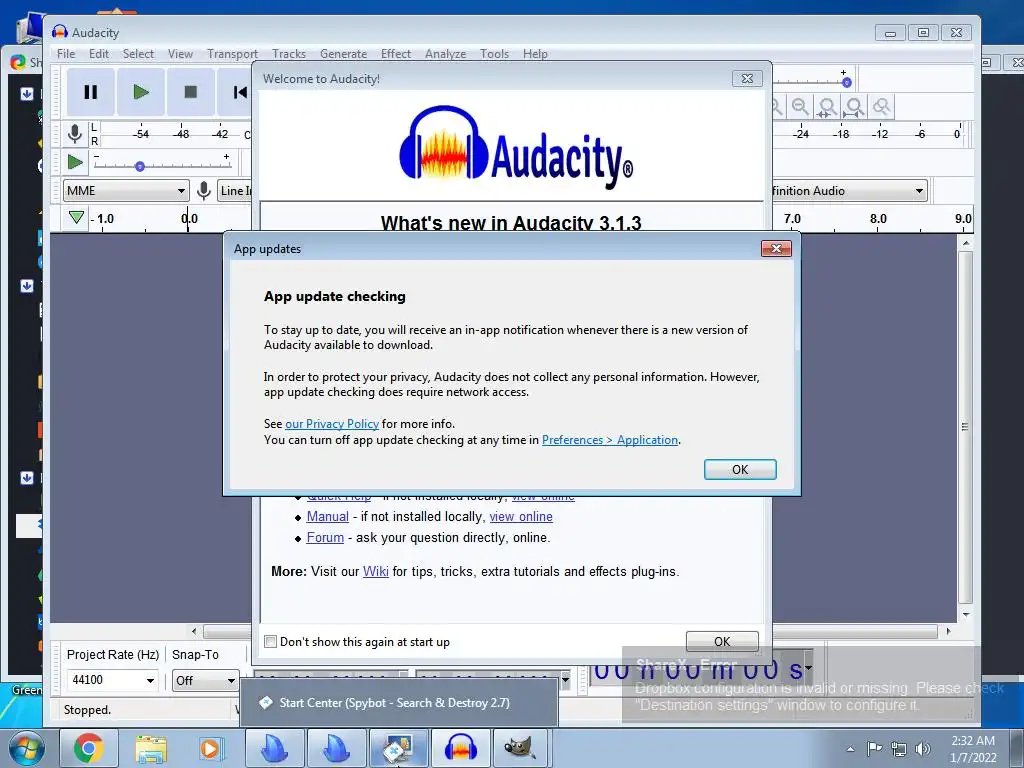Click the microphone icon beside the host dropdown
Viewport: 1024px width, 768px height.
pos(204,191)
